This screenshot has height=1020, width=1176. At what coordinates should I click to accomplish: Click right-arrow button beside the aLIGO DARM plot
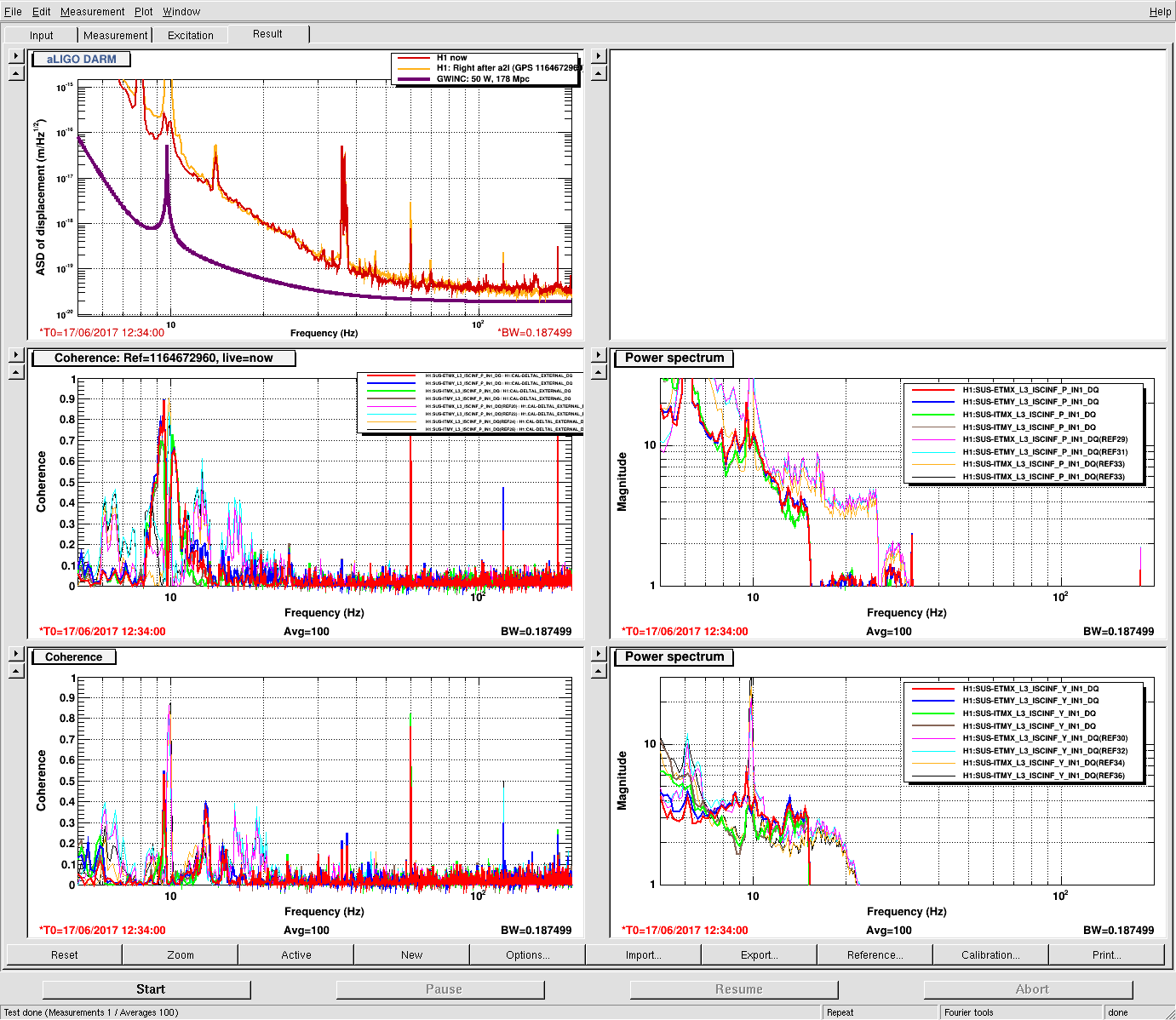coord(15,56)
